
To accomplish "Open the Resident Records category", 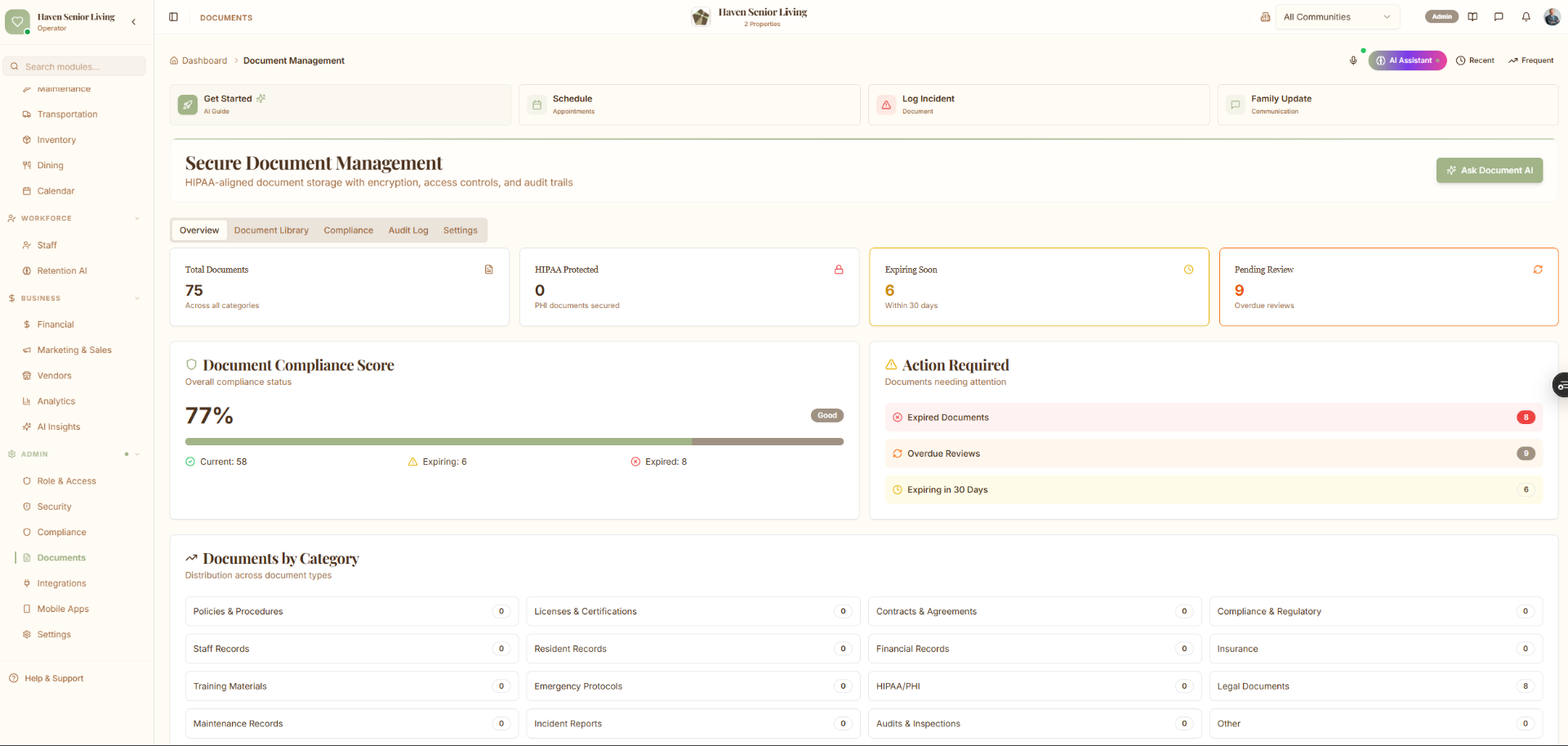I will coord(693,649).
